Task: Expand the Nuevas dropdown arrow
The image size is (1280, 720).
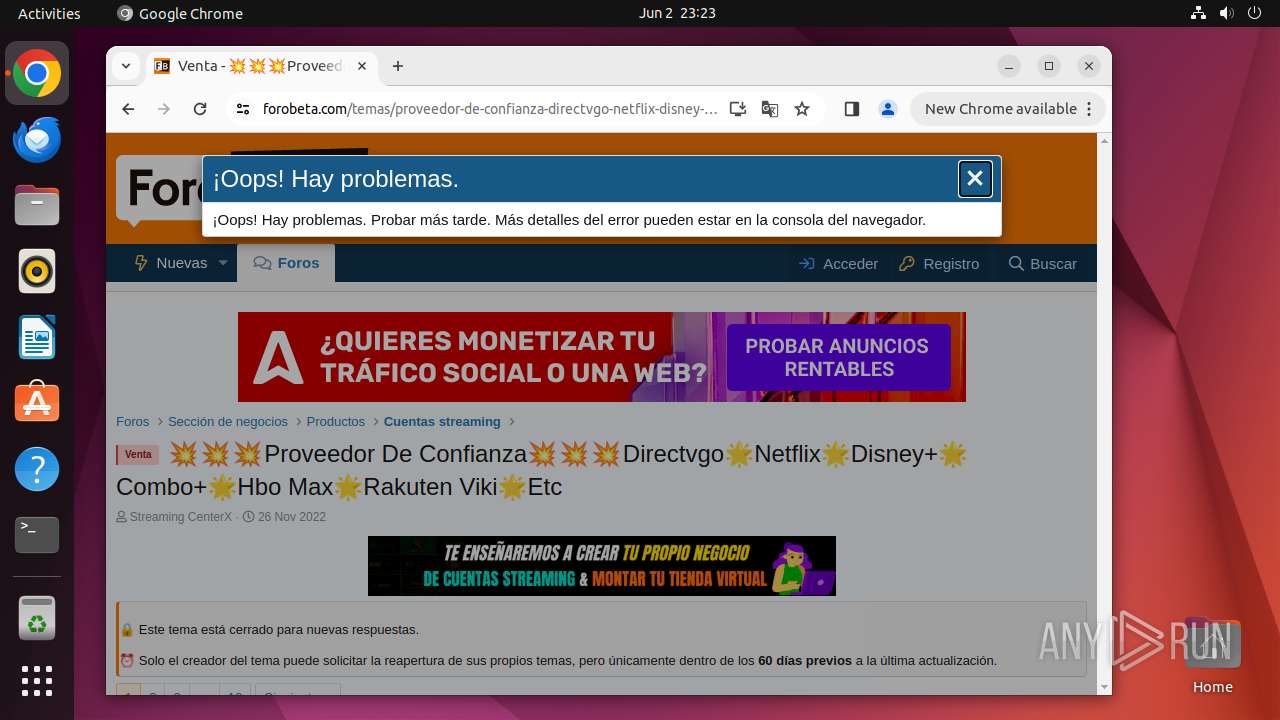Action: pyautogui.click(x=223, y=263)
